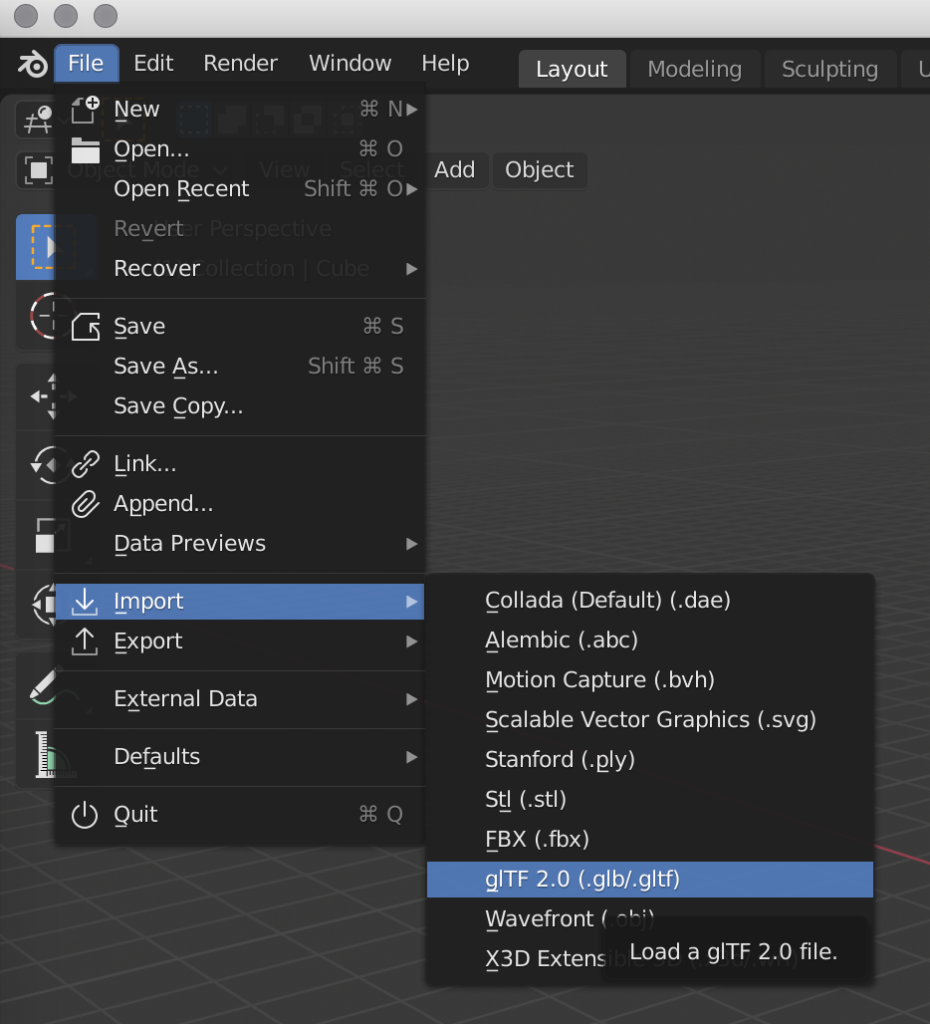
Task: Click the Save file icon
Action: tap(85, 326)
